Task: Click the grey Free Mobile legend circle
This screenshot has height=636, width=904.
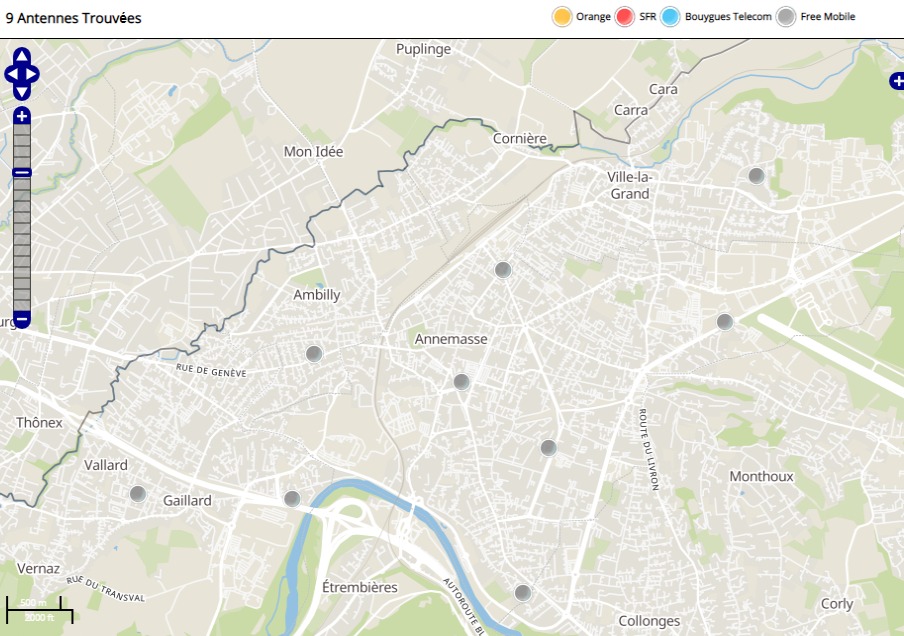Action: click(x=787, y=16)
